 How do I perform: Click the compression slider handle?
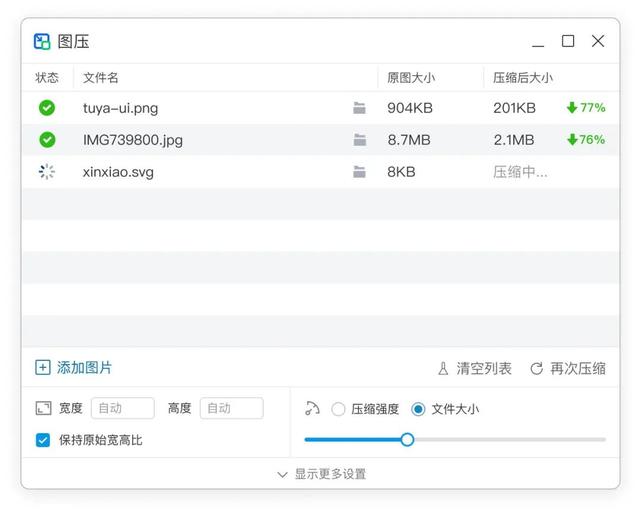point(407,440)
